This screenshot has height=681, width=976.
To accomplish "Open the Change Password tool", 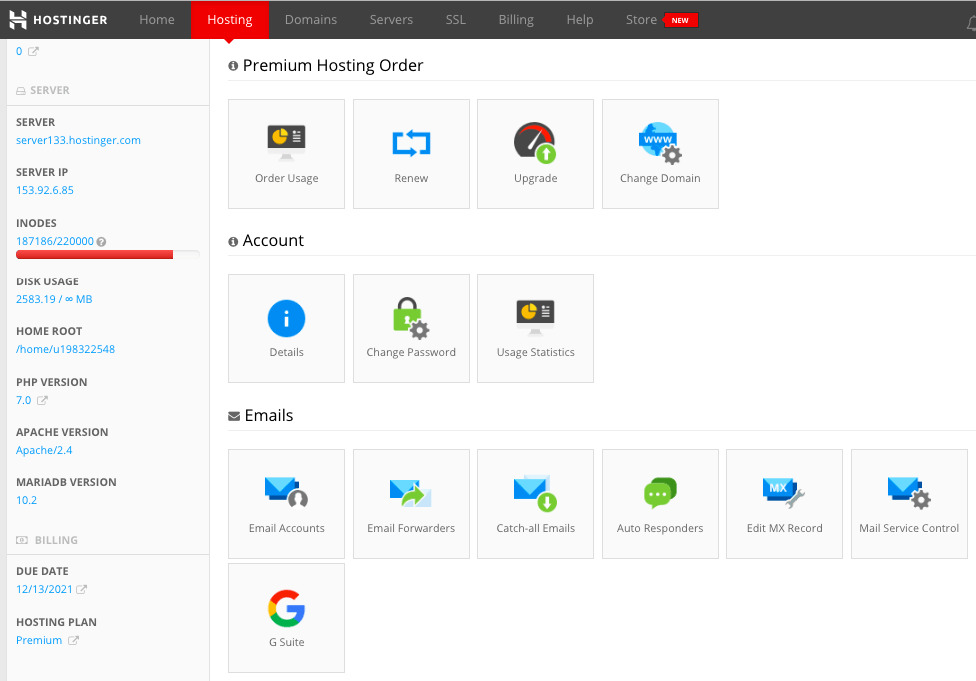I will coord(411,328).
